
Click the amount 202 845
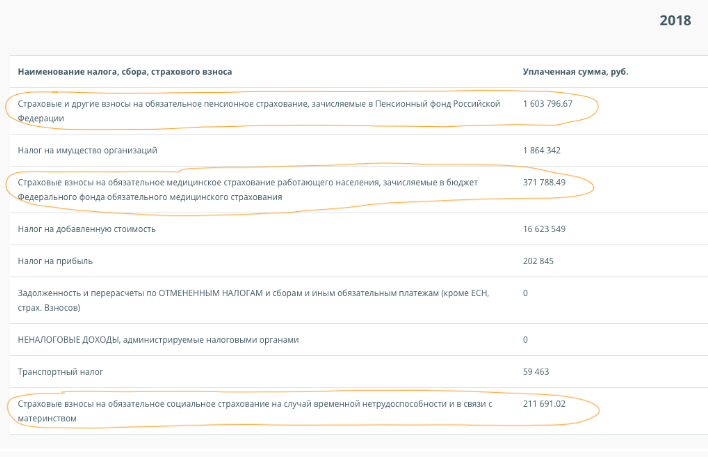(541, 261)
